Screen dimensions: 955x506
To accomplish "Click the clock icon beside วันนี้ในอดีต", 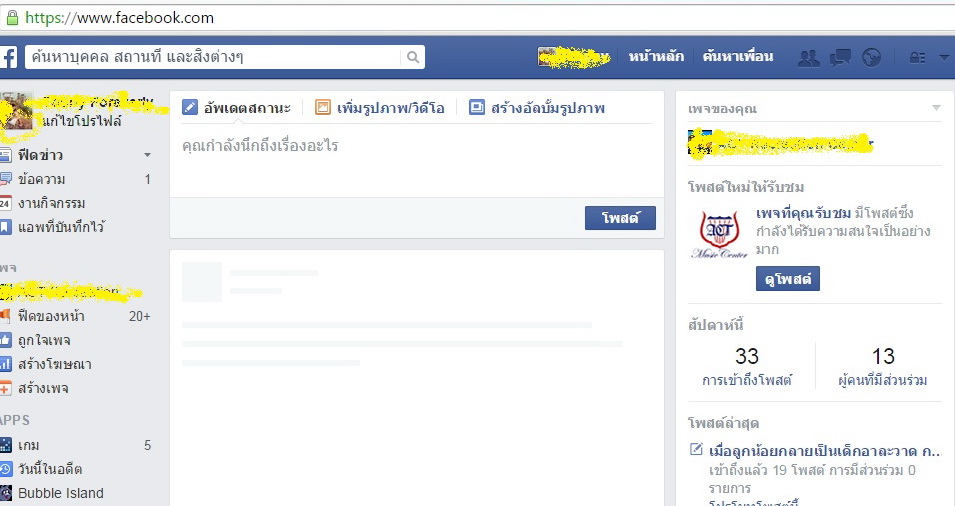I will coord(5,469).
